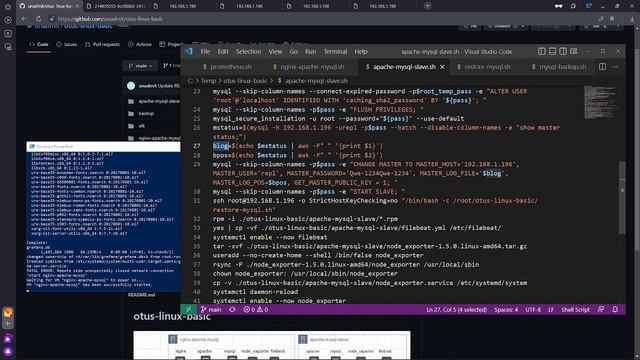Change encoding via UTF-8 indicator
Viewport: 640px width, 360px height.
tap(533, 309)
